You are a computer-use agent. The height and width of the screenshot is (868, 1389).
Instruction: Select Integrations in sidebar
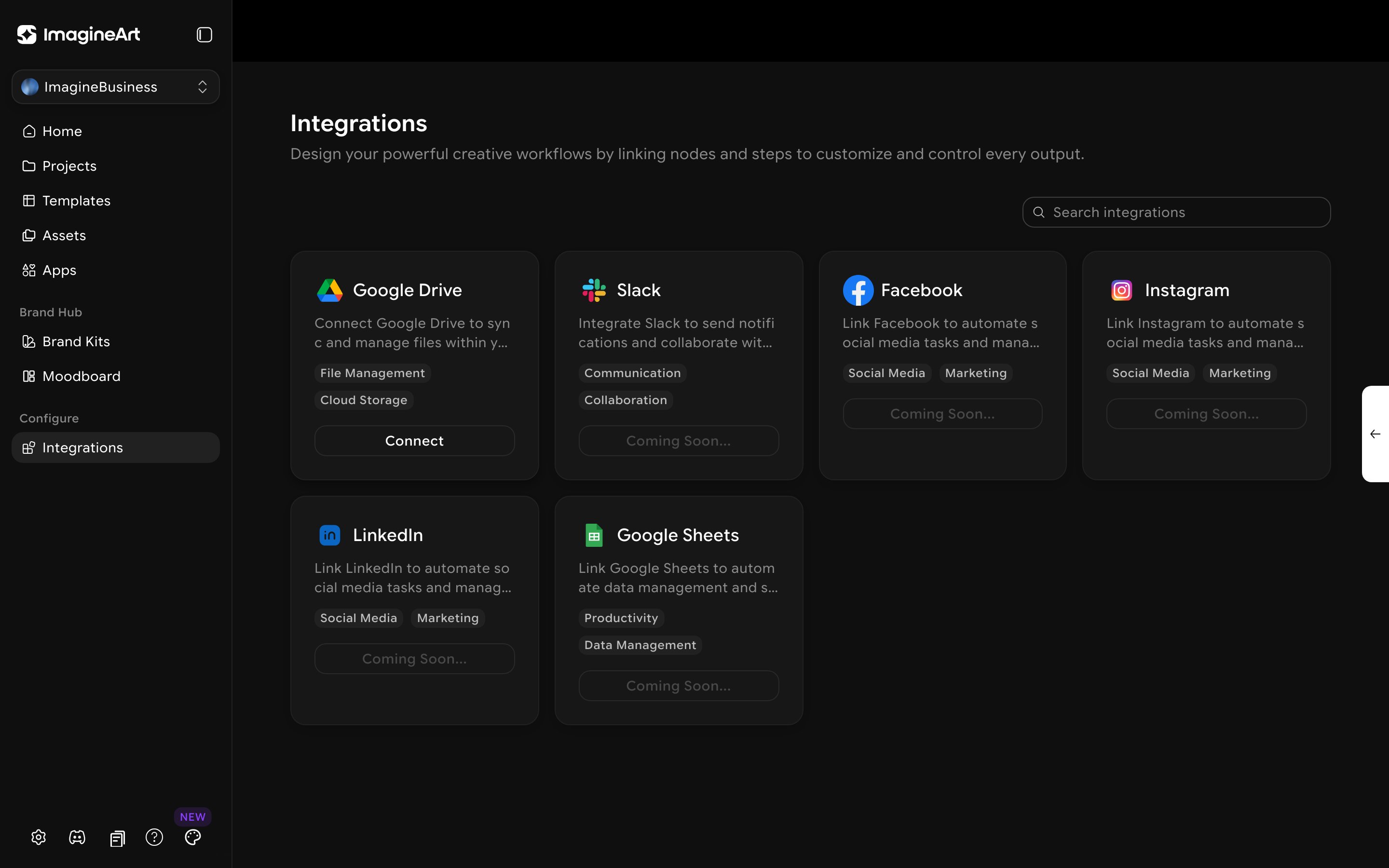tap(115, 448)
